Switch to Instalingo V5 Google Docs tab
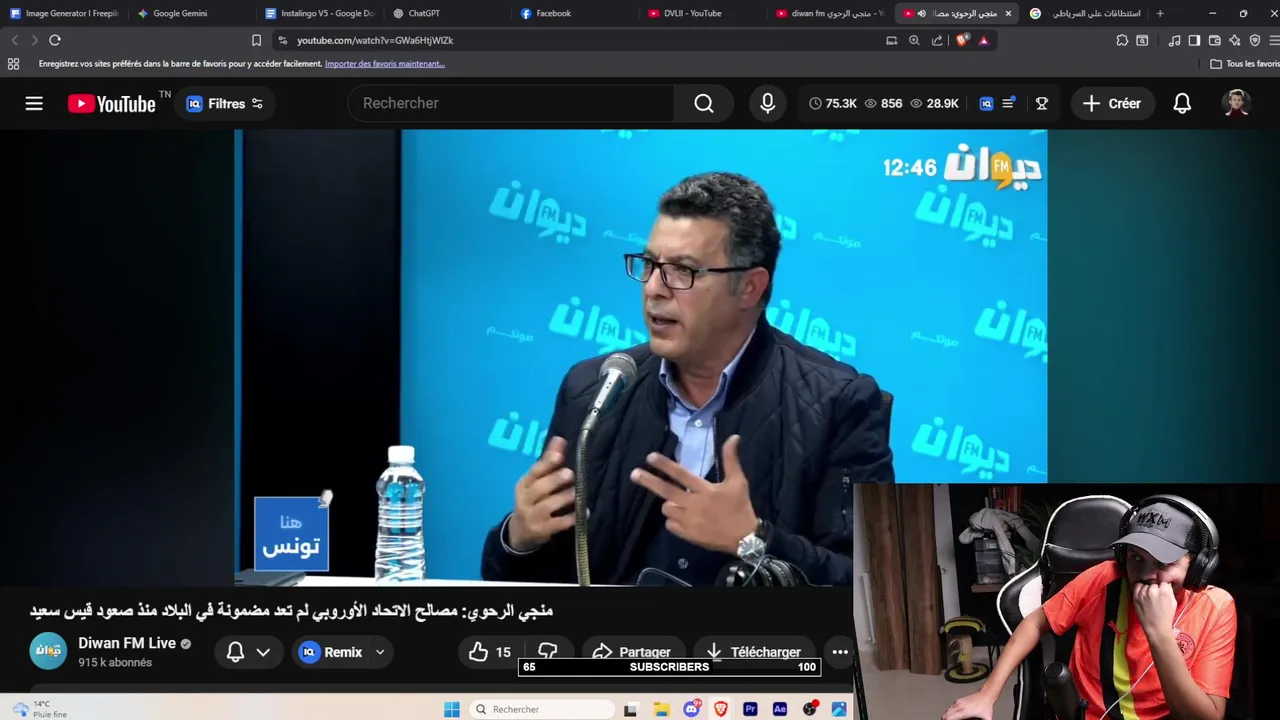 click(x=320, y=13)
